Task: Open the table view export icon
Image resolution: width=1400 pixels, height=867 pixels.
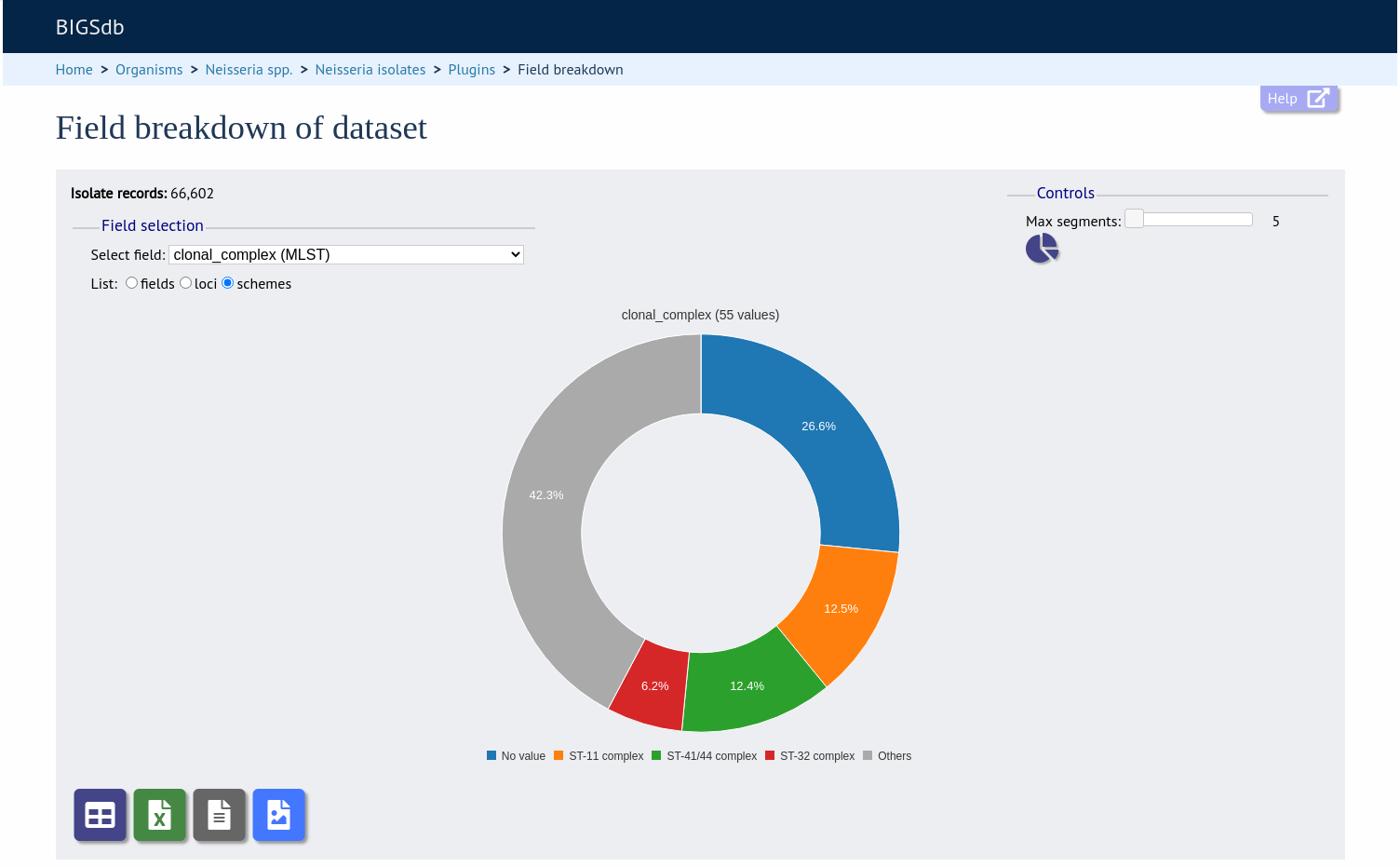Action: coord(100,815)
